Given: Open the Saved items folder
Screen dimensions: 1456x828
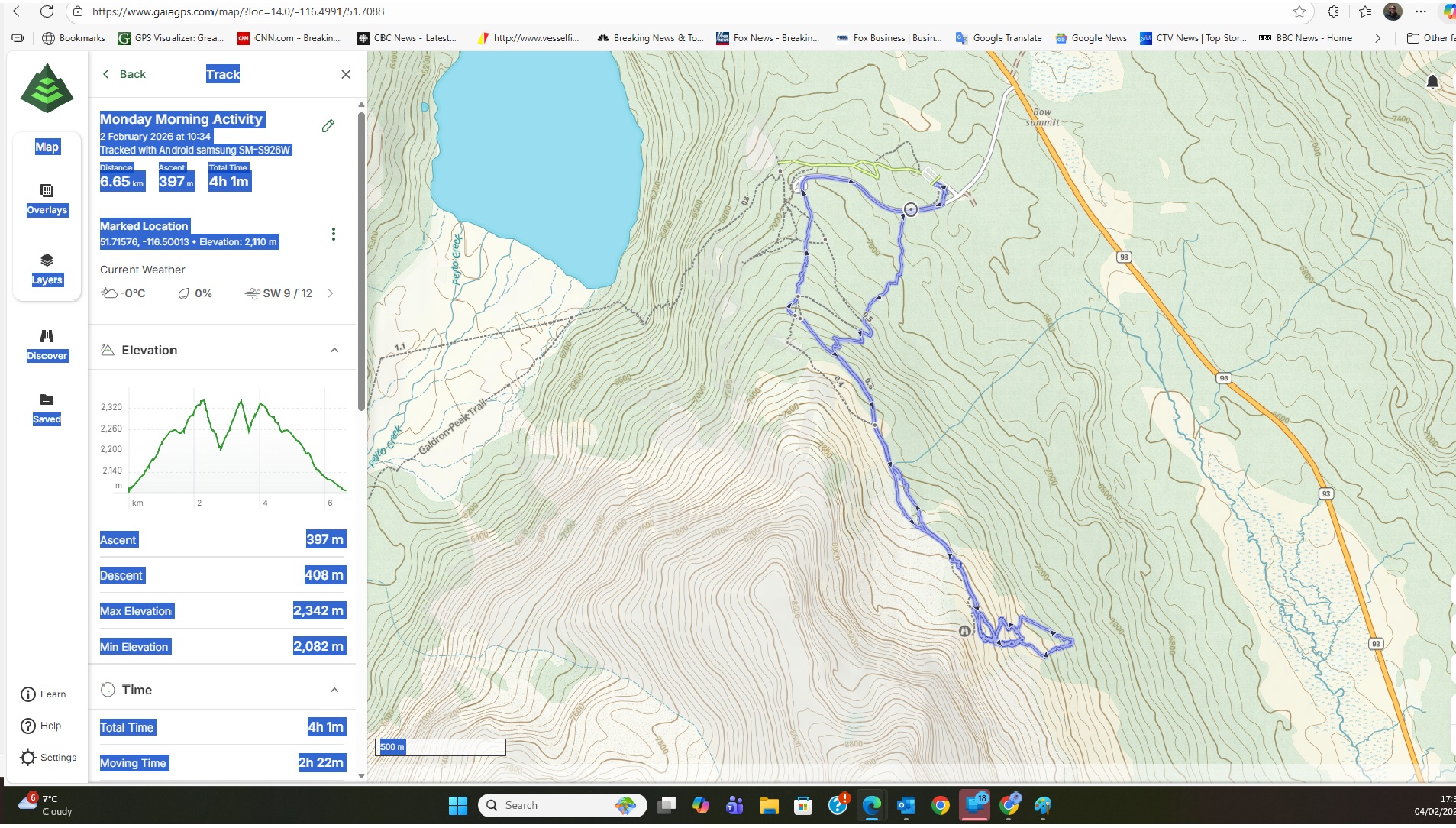Looking at the screenshot, I should click(47, 408).
